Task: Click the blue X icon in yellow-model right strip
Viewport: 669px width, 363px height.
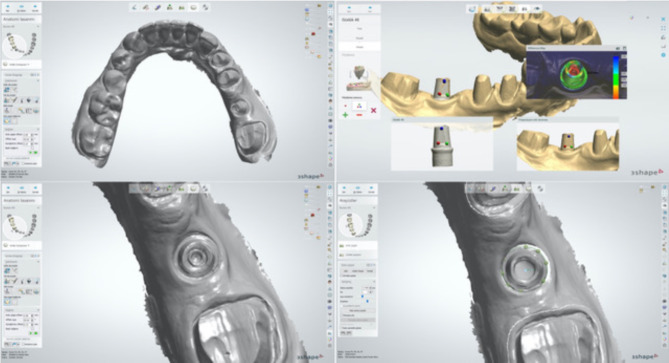Action: [x=663, y=19]
